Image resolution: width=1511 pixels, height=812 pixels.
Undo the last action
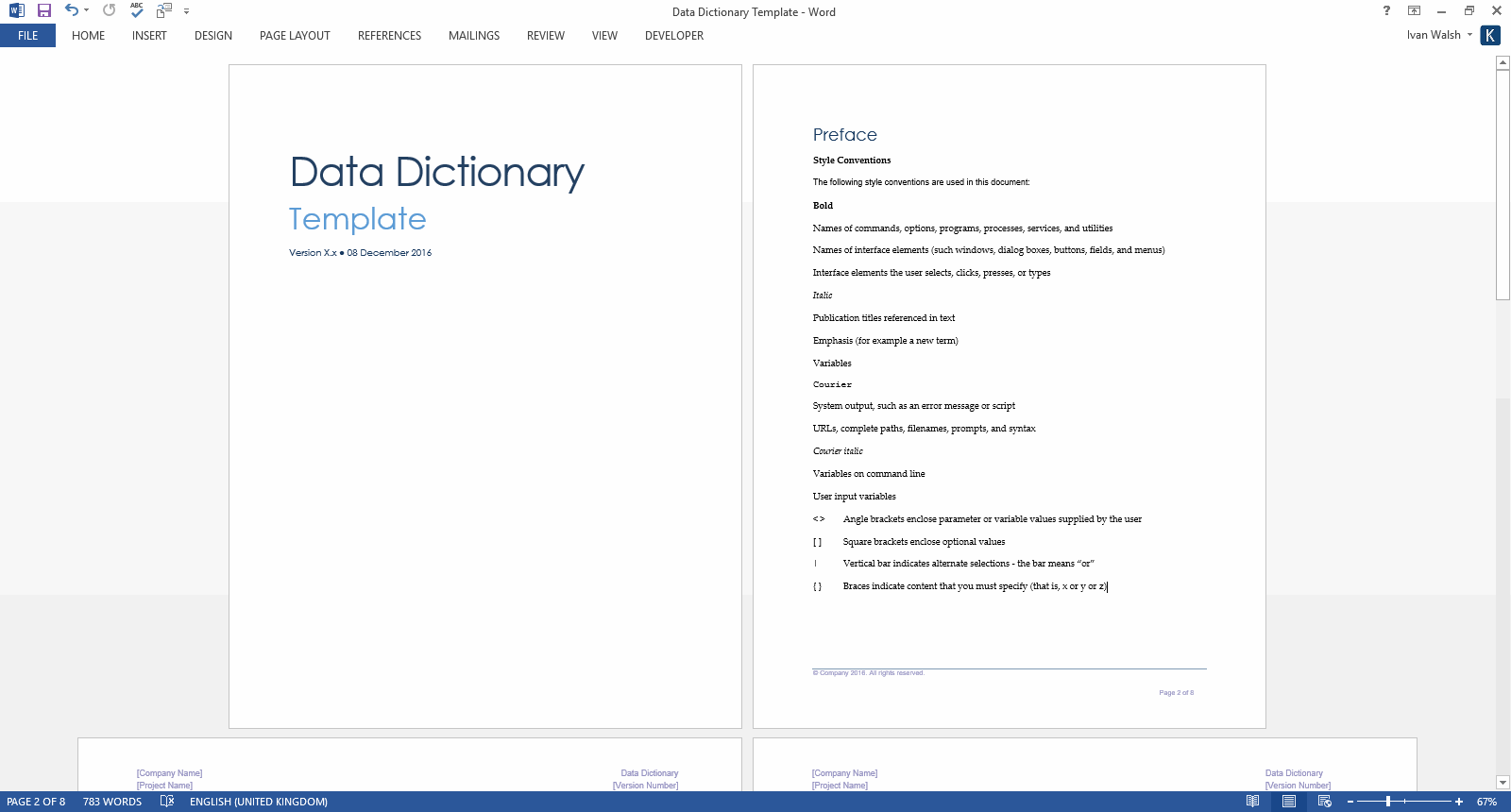click(71, 10)
